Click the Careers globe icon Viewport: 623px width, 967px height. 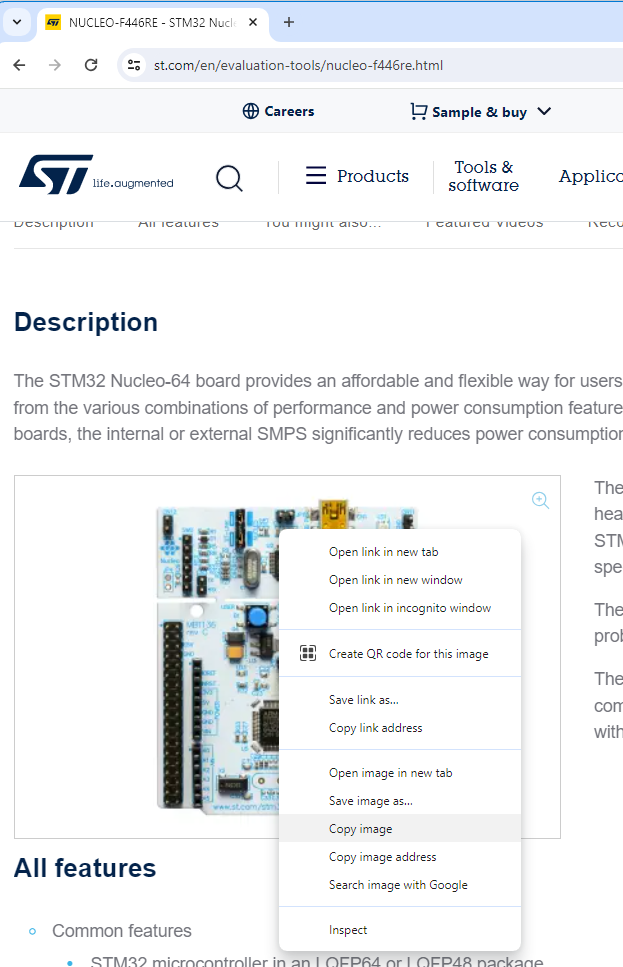250,111
